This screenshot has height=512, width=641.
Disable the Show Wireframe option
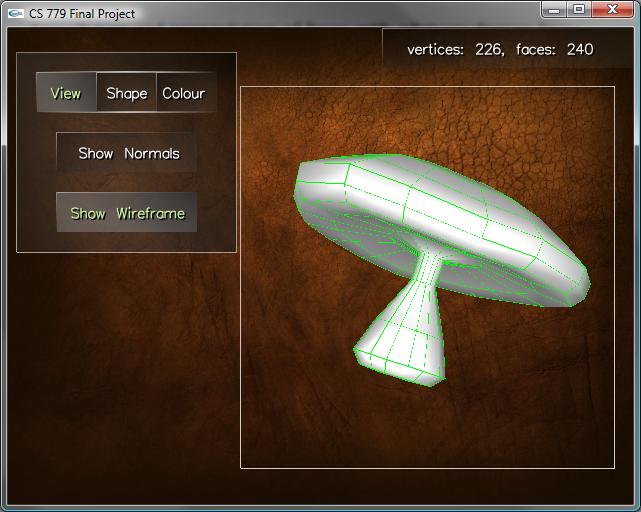[x=127, y=213]
